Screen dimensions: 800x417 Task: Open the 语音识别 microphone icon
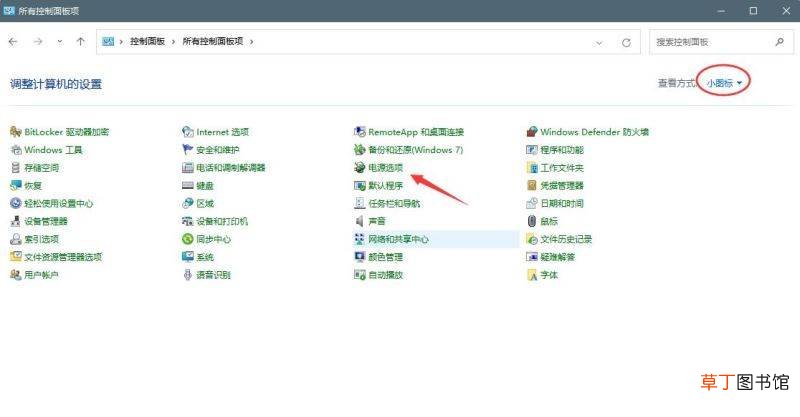pyautogui.click(x=188, y=275)
